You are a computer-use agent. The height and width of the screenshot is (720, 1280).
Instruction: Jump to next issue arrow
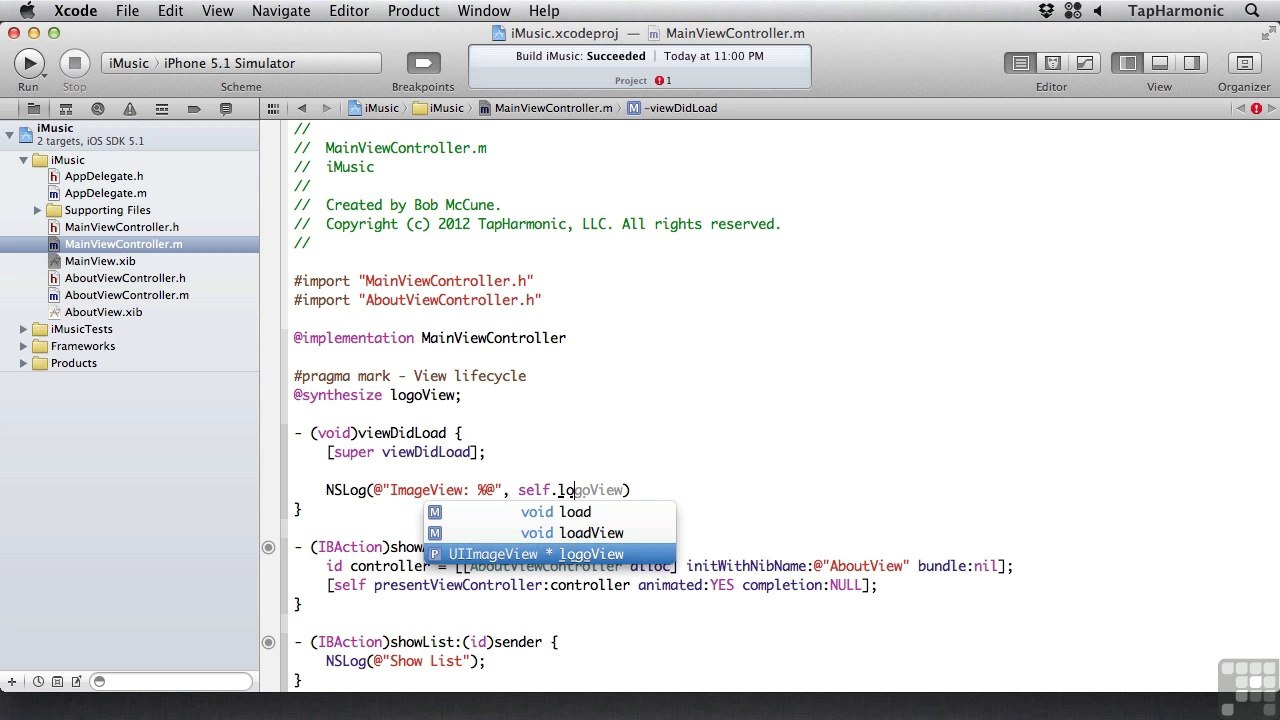click(x=1270, y=108)
